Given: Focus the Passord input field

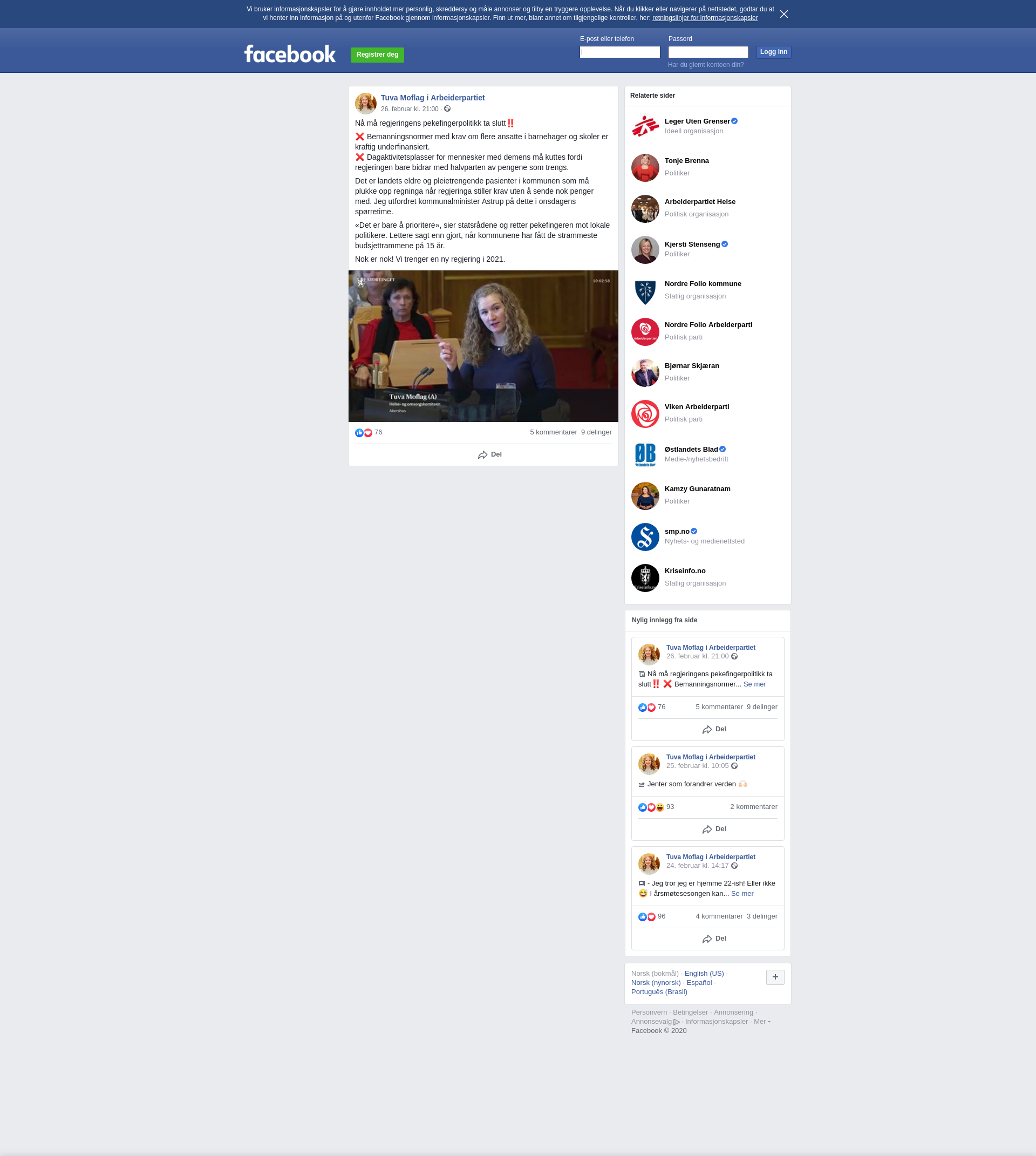Looking at the screenshot, I should coord(707,52).
